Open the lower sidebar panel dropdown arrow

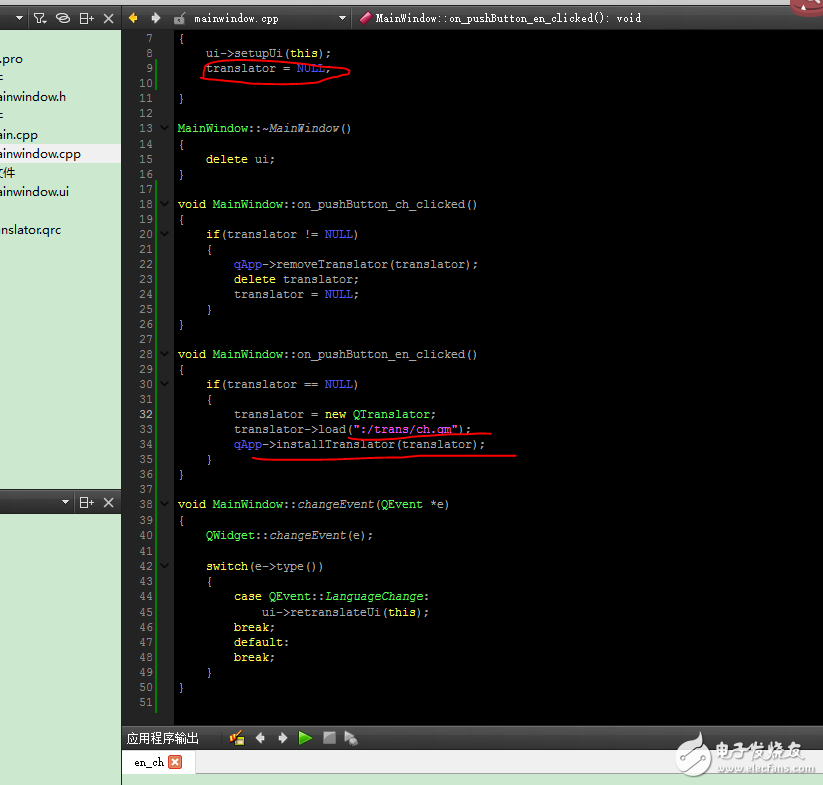point(66,502)
